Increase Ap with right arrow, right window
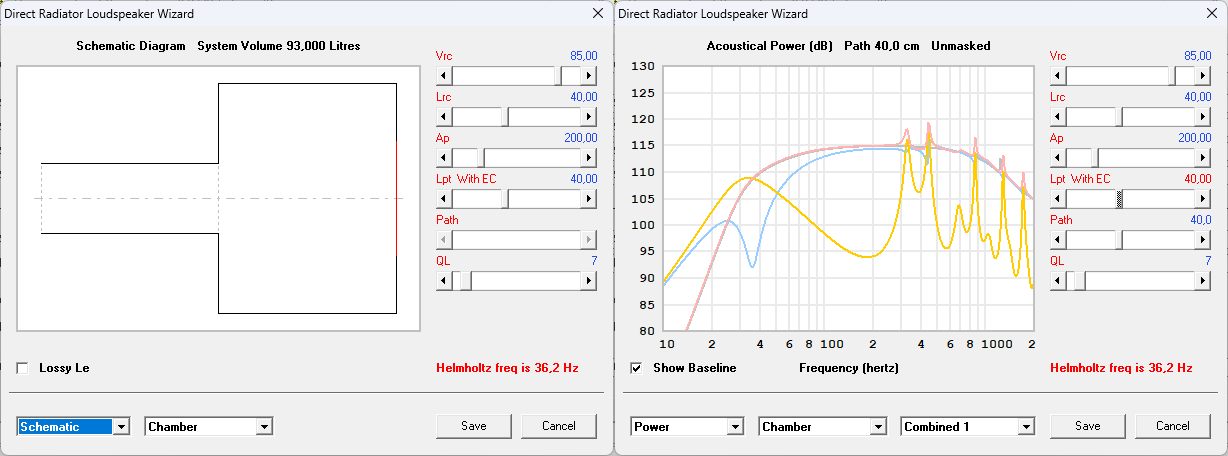 pyautogui.click(x=1203, y=158)
